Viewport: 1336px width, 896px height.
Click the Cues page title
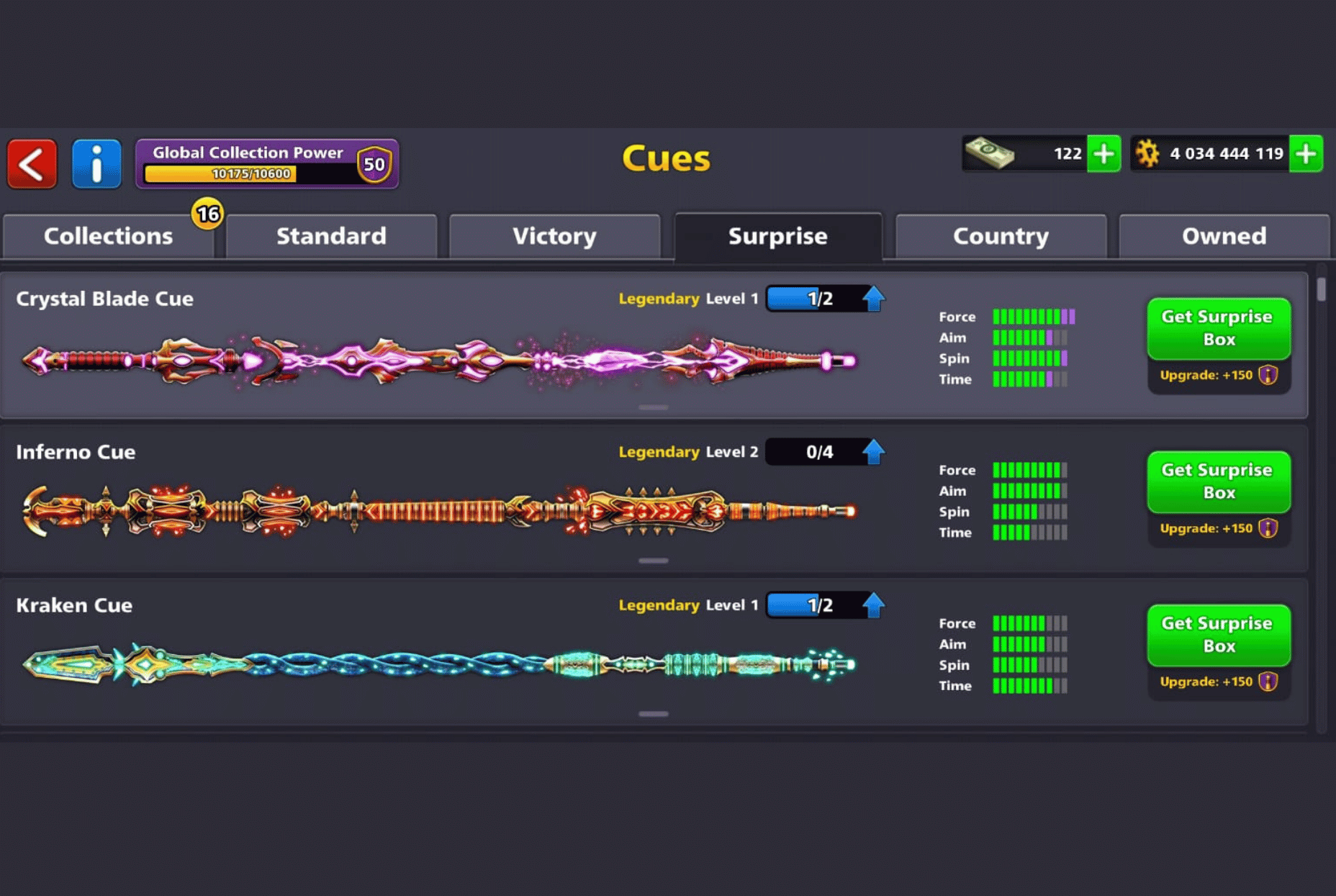click(x=666, y=158)
